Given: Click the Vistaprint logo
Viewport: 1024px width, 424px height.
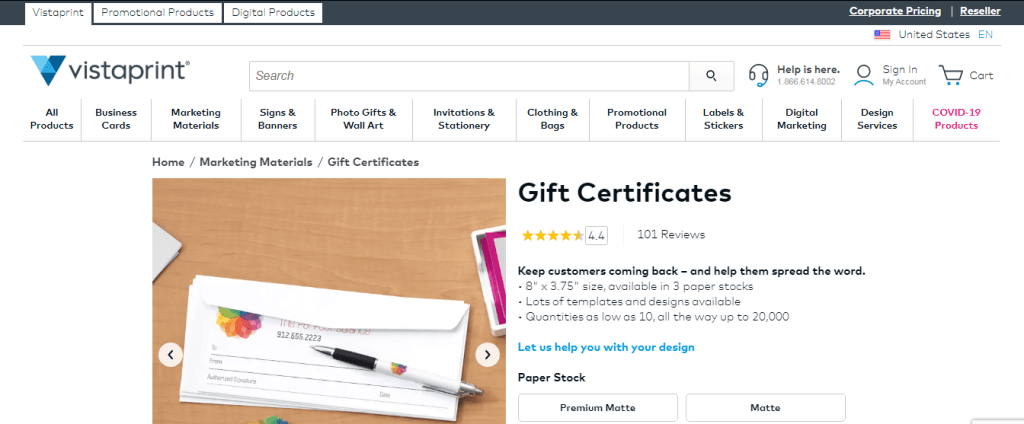Looking at the screenshot, I should pos(110,71).
